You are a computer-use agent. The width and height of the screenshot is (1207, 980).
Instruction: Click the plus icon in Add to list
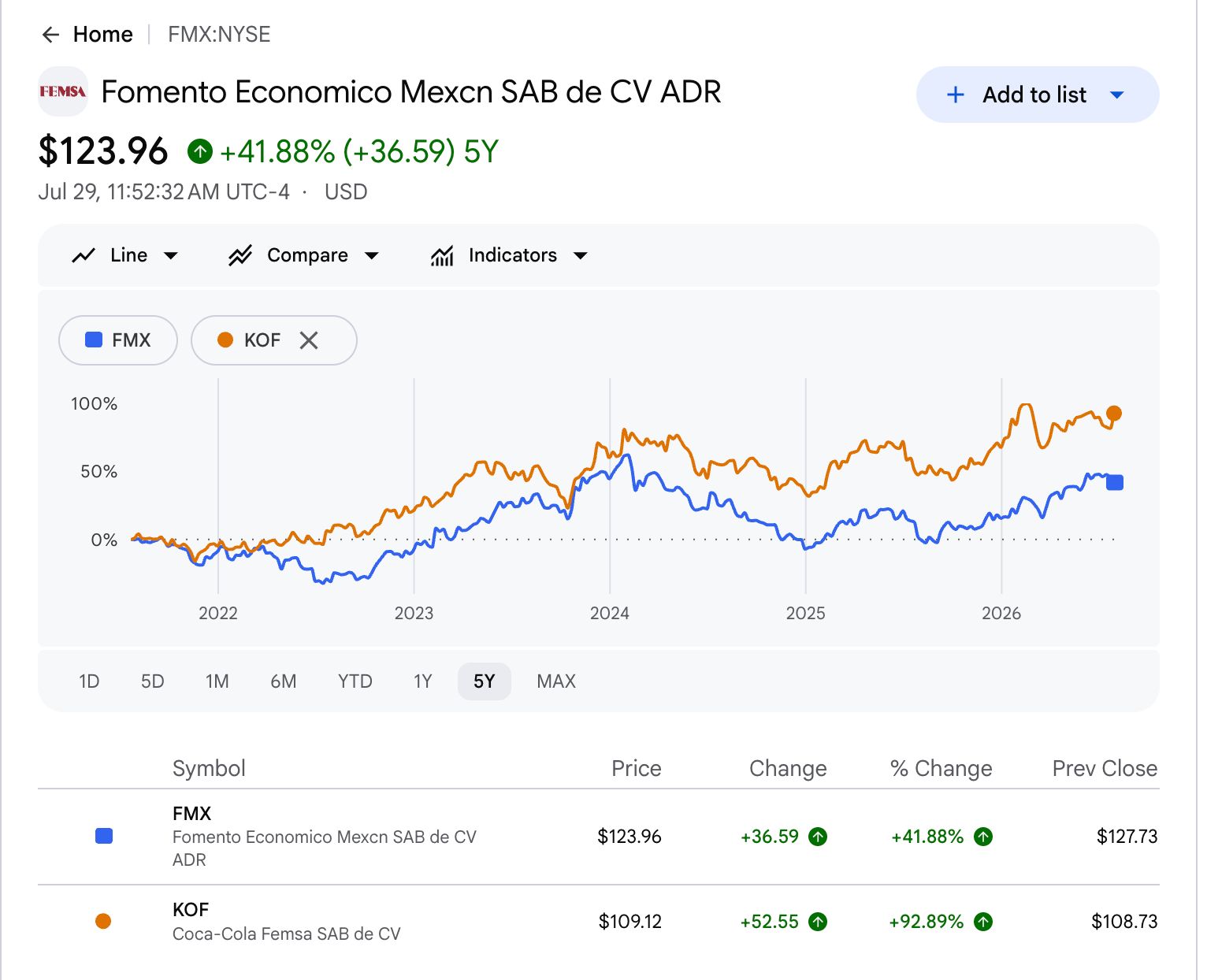(x=955, y=95)
